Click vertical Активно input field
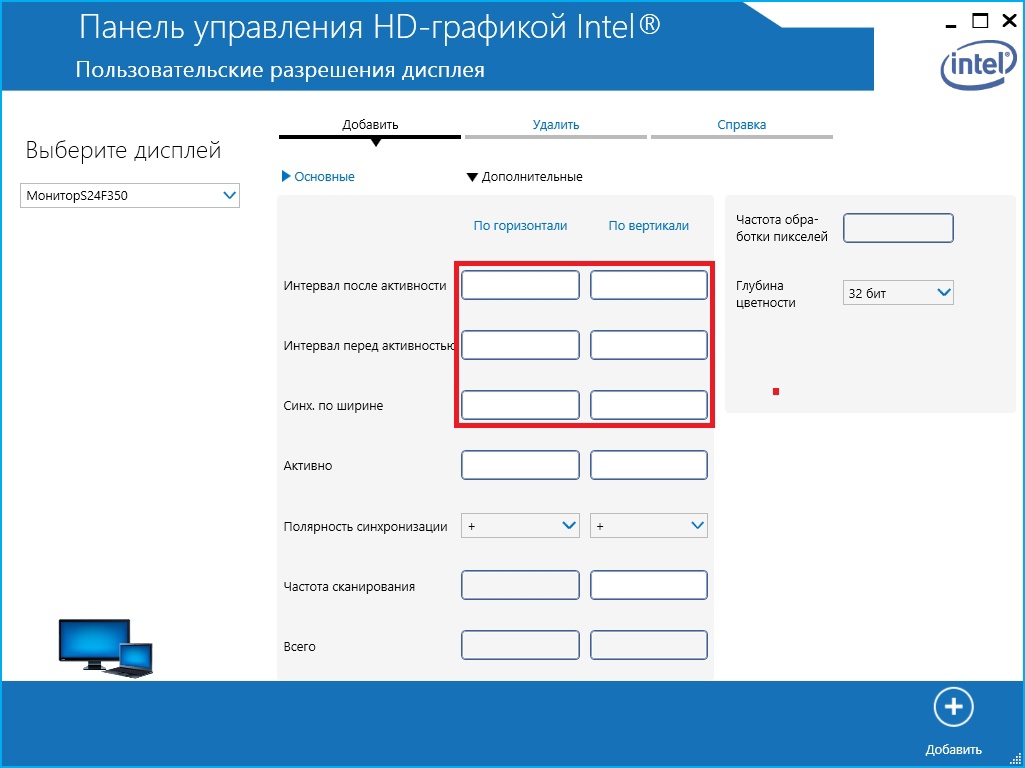This screenshot has height=768, width=1025. tap(648, 465)
